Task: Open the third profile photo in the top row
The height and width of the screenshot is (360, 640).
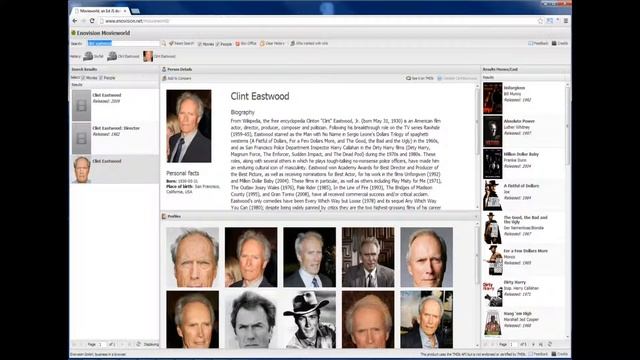Action: tap(309, 257)
